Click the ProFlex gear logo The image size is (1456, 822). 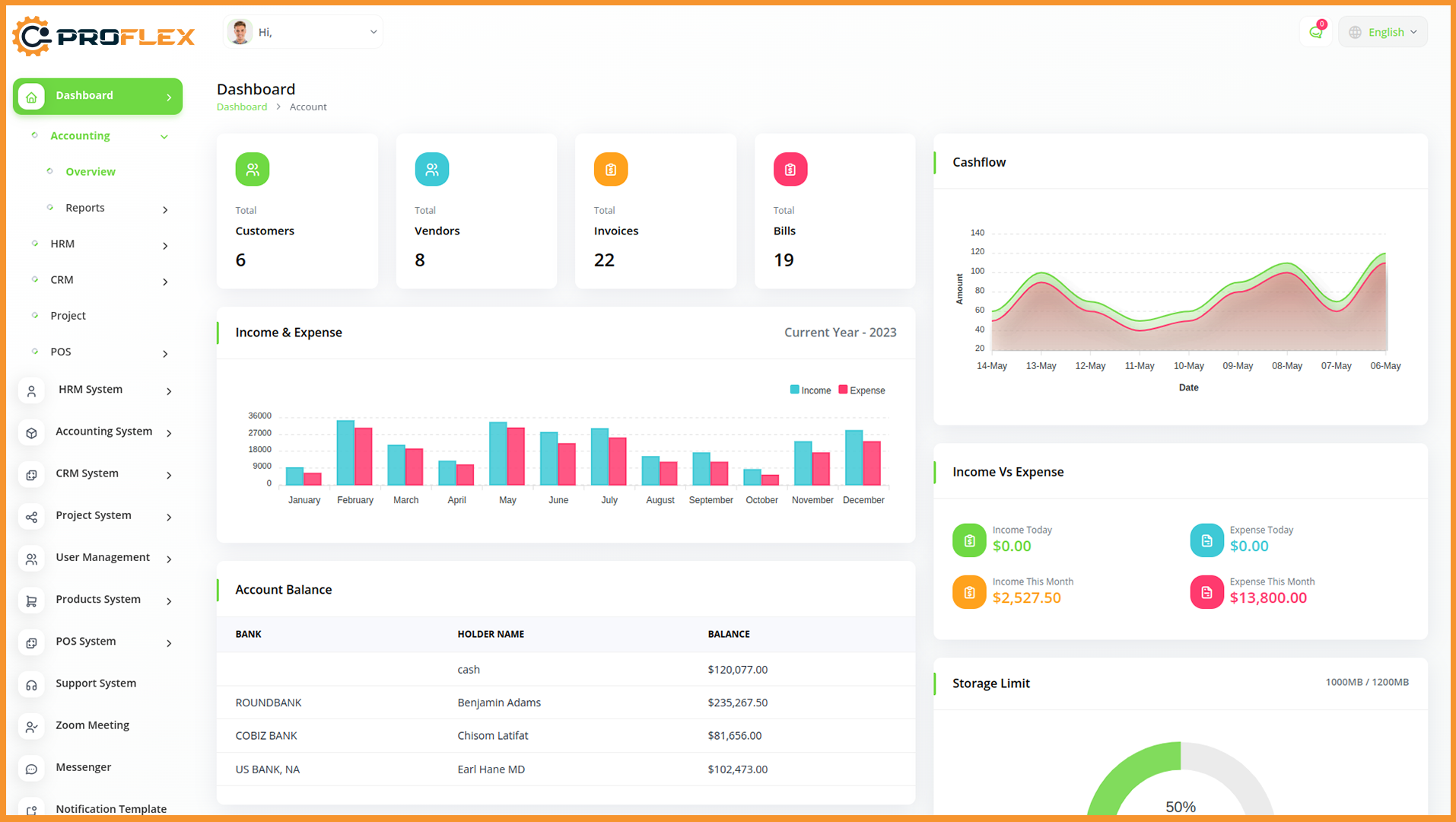(x=33, y=36)
